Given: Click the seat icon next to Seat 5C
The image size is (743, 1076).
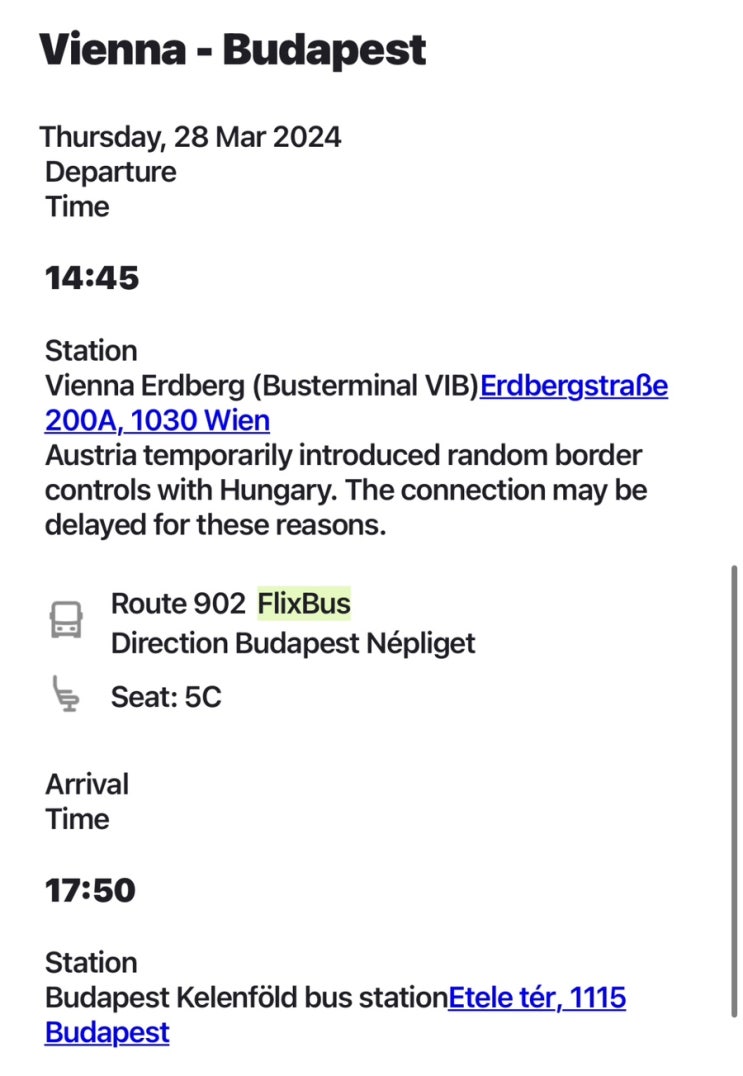Looking at the screenshot, I should coord(66,695).
